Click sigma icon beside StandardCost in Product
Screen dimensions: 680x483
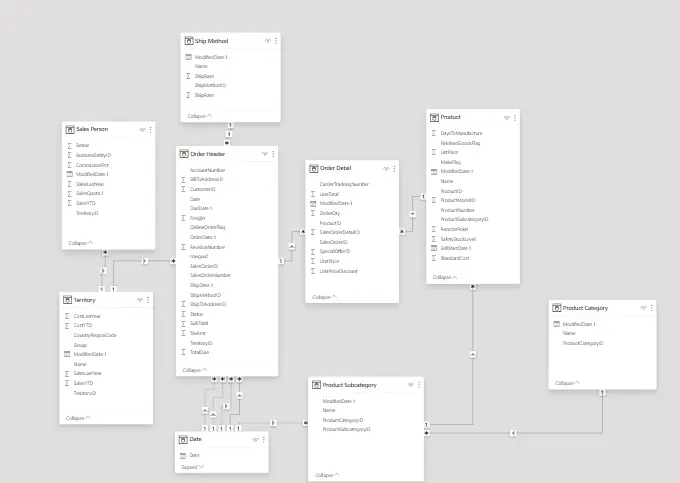tap(434, 258)
